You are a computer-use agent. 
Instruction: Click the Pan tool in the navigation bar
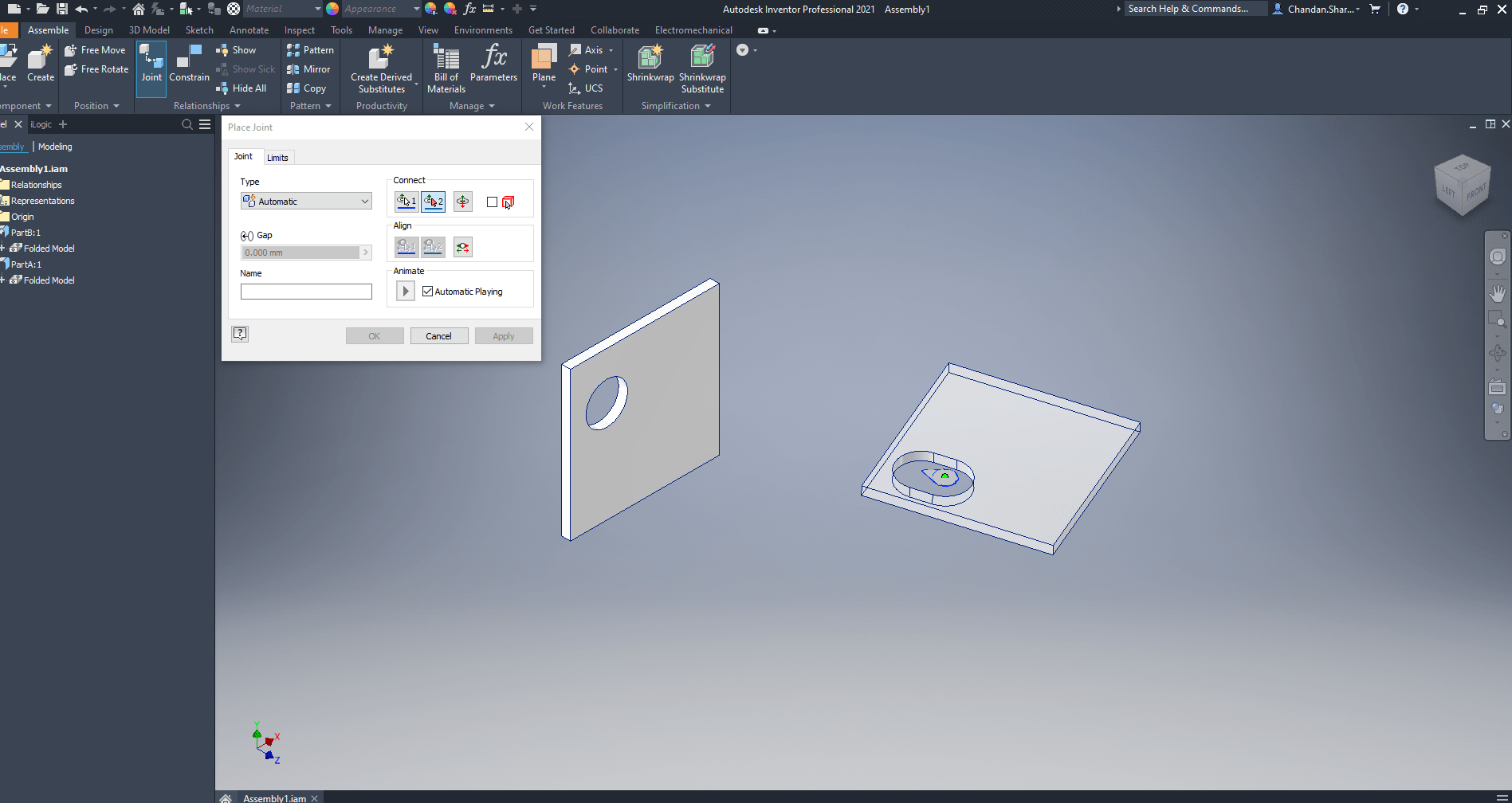coord(1497,292)
